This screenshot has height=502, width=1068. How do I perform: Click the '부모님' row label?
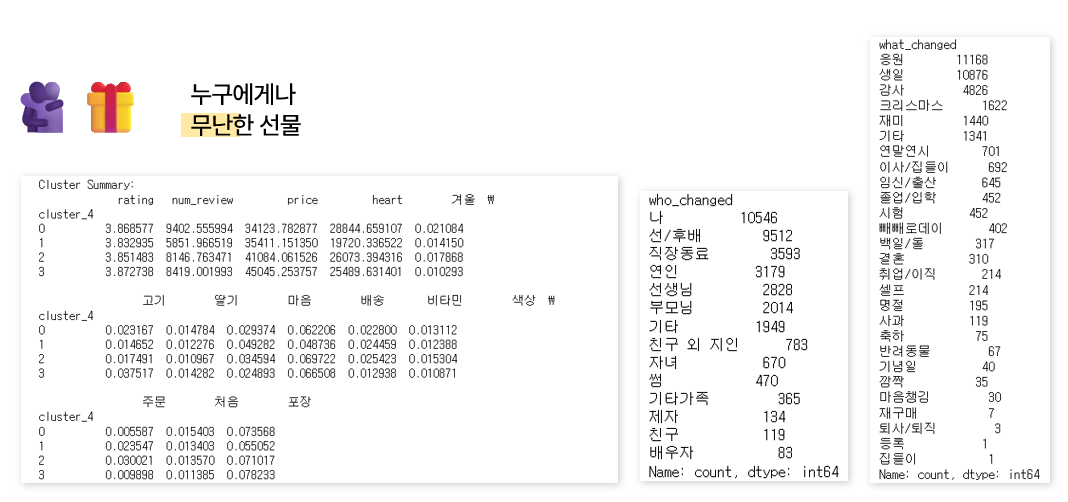coord(670,309)
